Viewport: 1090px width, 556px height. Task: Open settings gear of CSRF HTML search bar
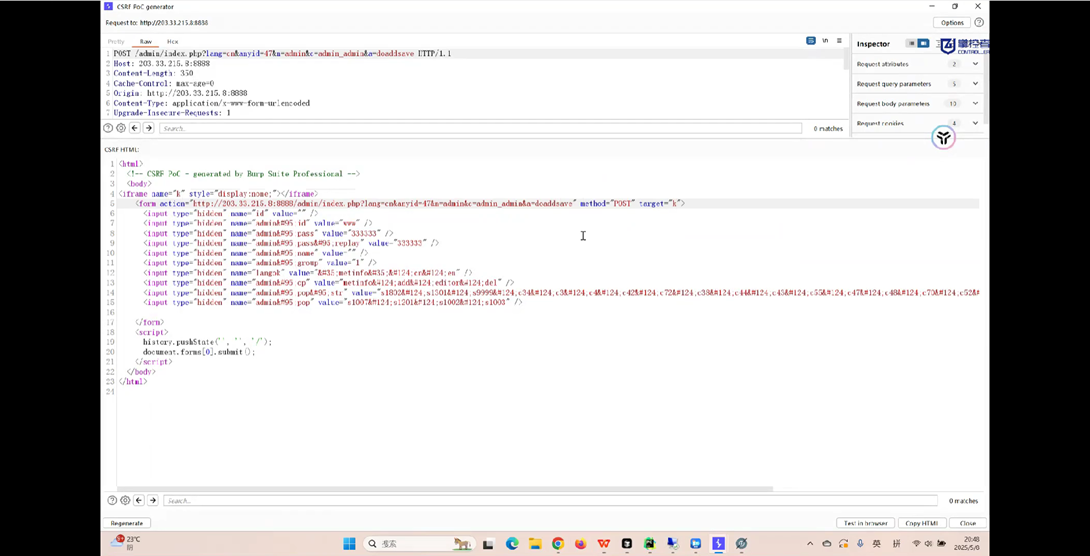125,500
